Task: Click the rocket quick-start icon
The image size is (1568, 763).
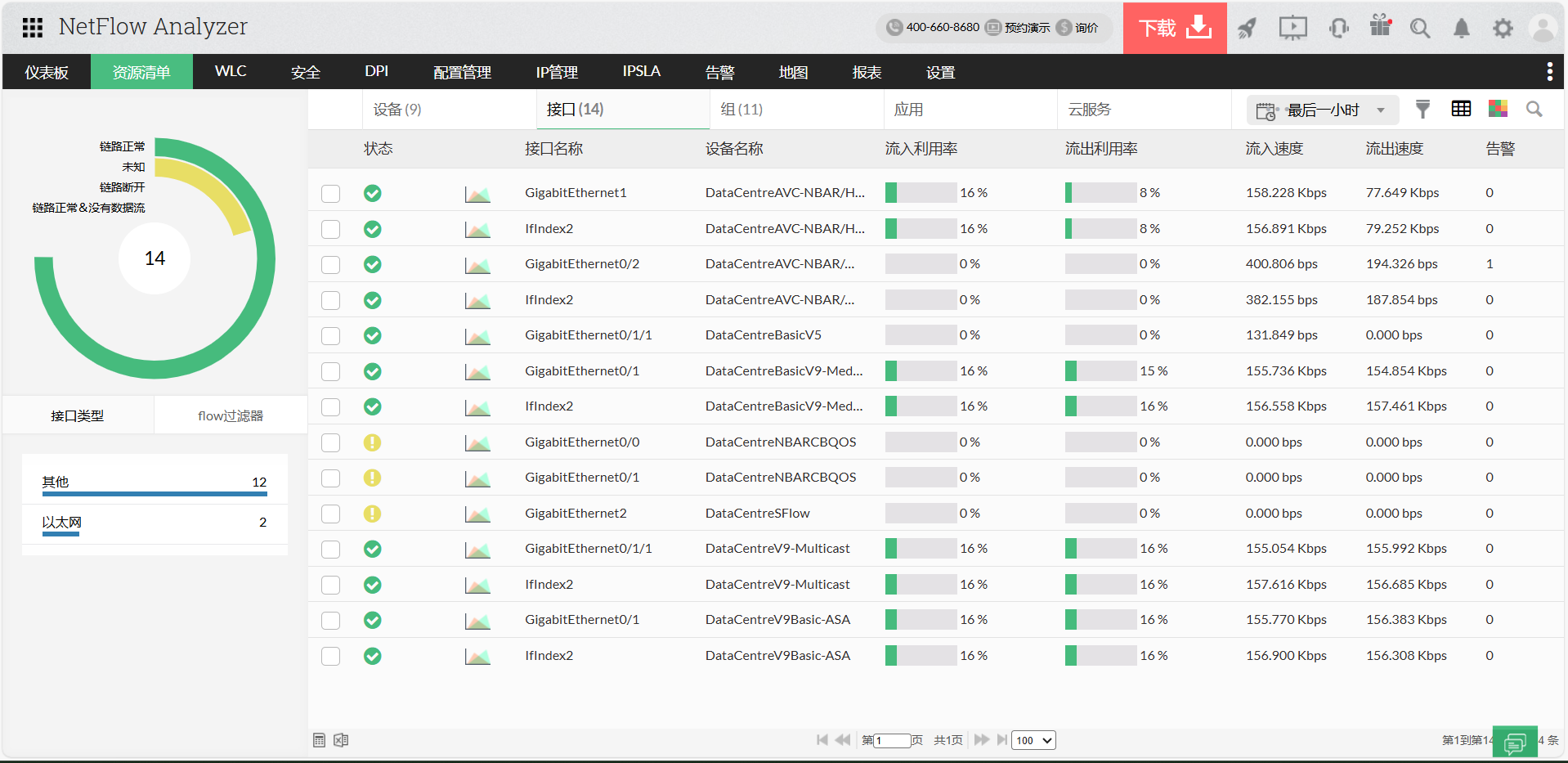Action: pyautogui.click(x=1247, y=29)
